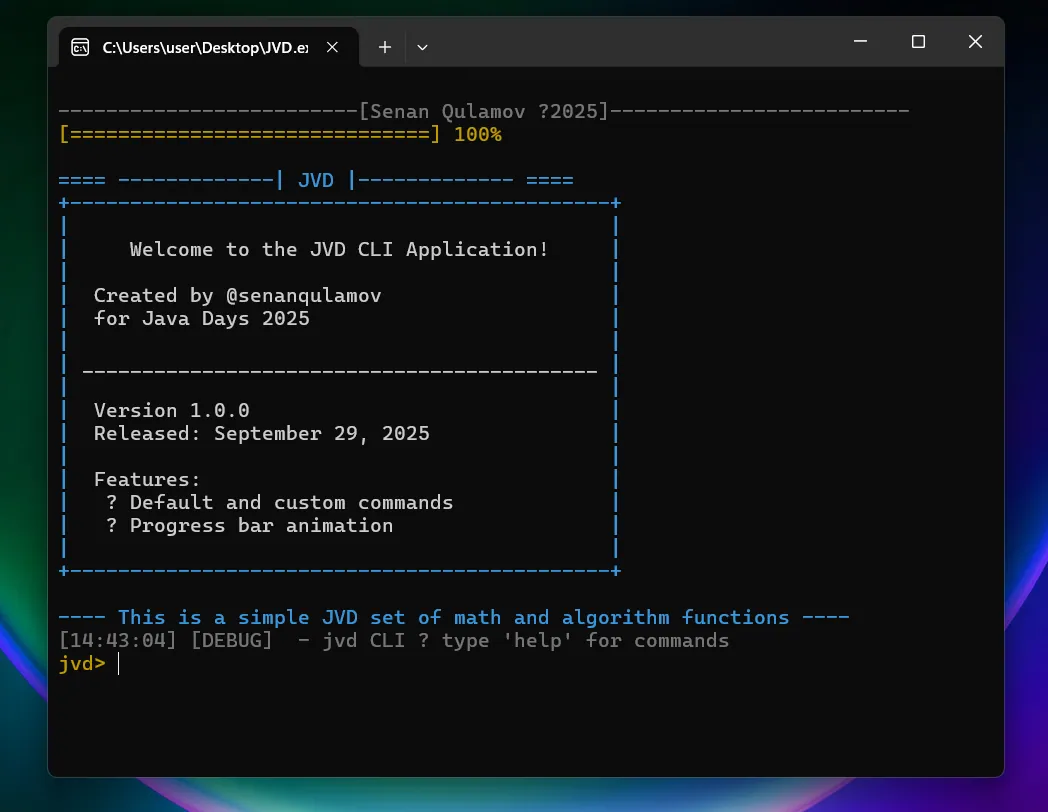Click the '| JVD |' banner title
The height and width of the screenshot is (812, 1048).
(315, 180)
